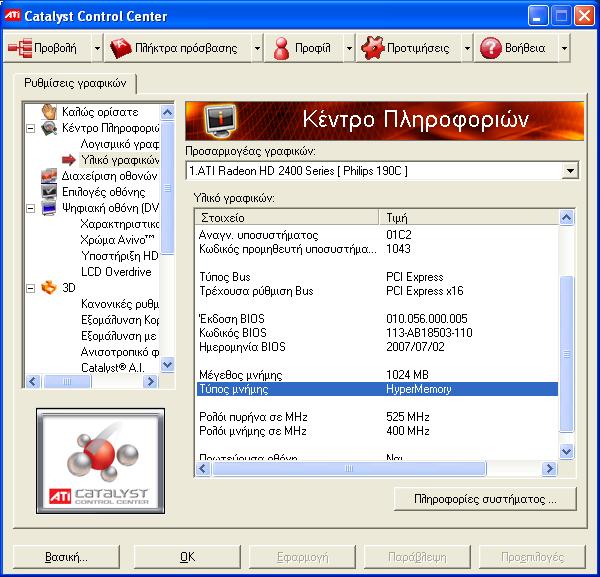The image size is (600, 577).
Task: Click the hardware list scroll down arrow
Action: pyautogui.click(x=566, y=451)
